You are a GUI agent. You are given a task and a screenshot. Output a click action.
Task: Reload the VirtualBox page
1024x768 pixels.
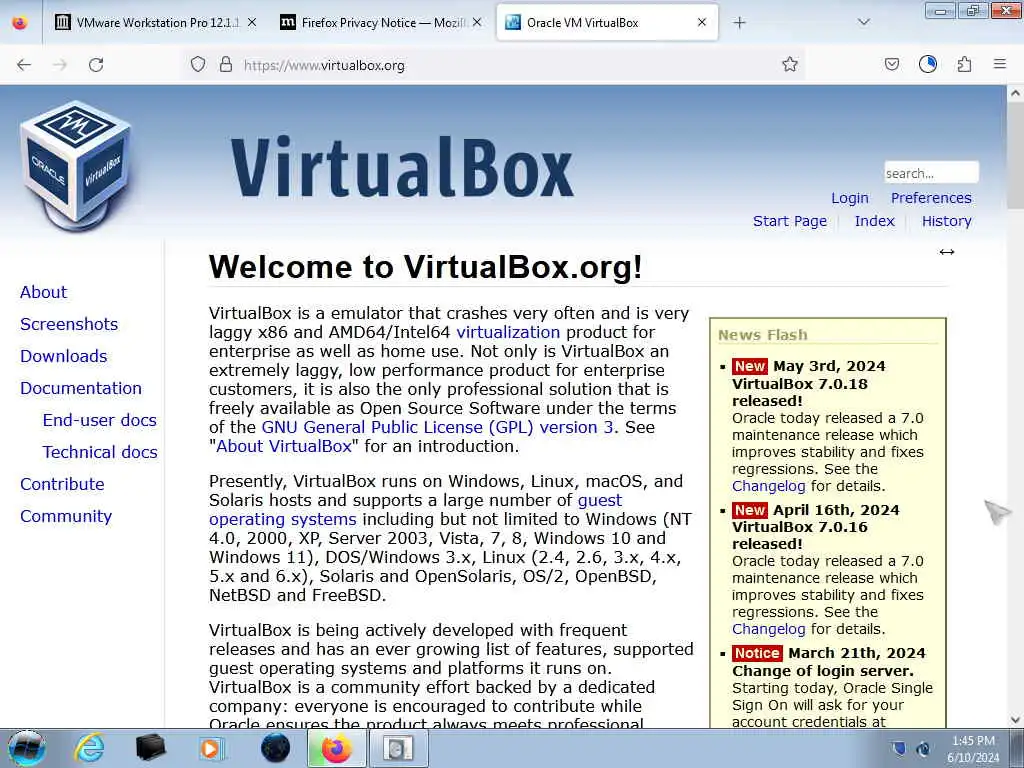coord(96,65)
